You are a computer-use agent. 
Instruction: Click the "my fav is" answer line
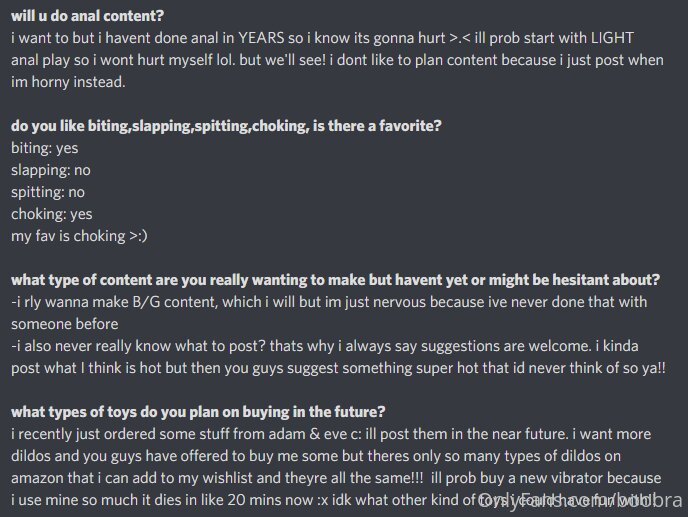click(79, 236)
